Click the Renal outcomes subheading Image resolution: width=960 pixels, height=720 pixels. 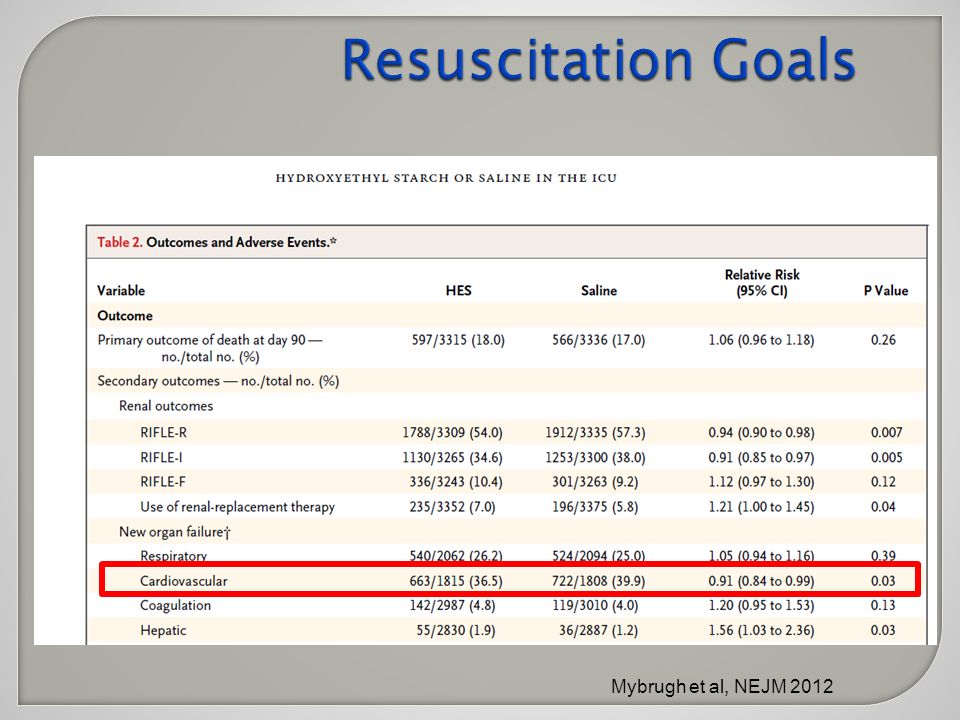click(166, 406)
